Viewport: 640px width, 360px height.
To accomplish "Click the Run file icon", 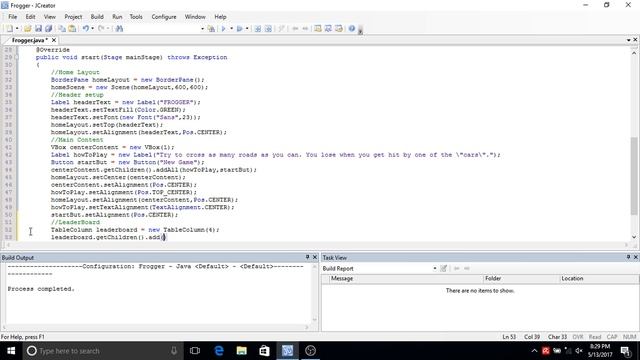I will 240,29.
